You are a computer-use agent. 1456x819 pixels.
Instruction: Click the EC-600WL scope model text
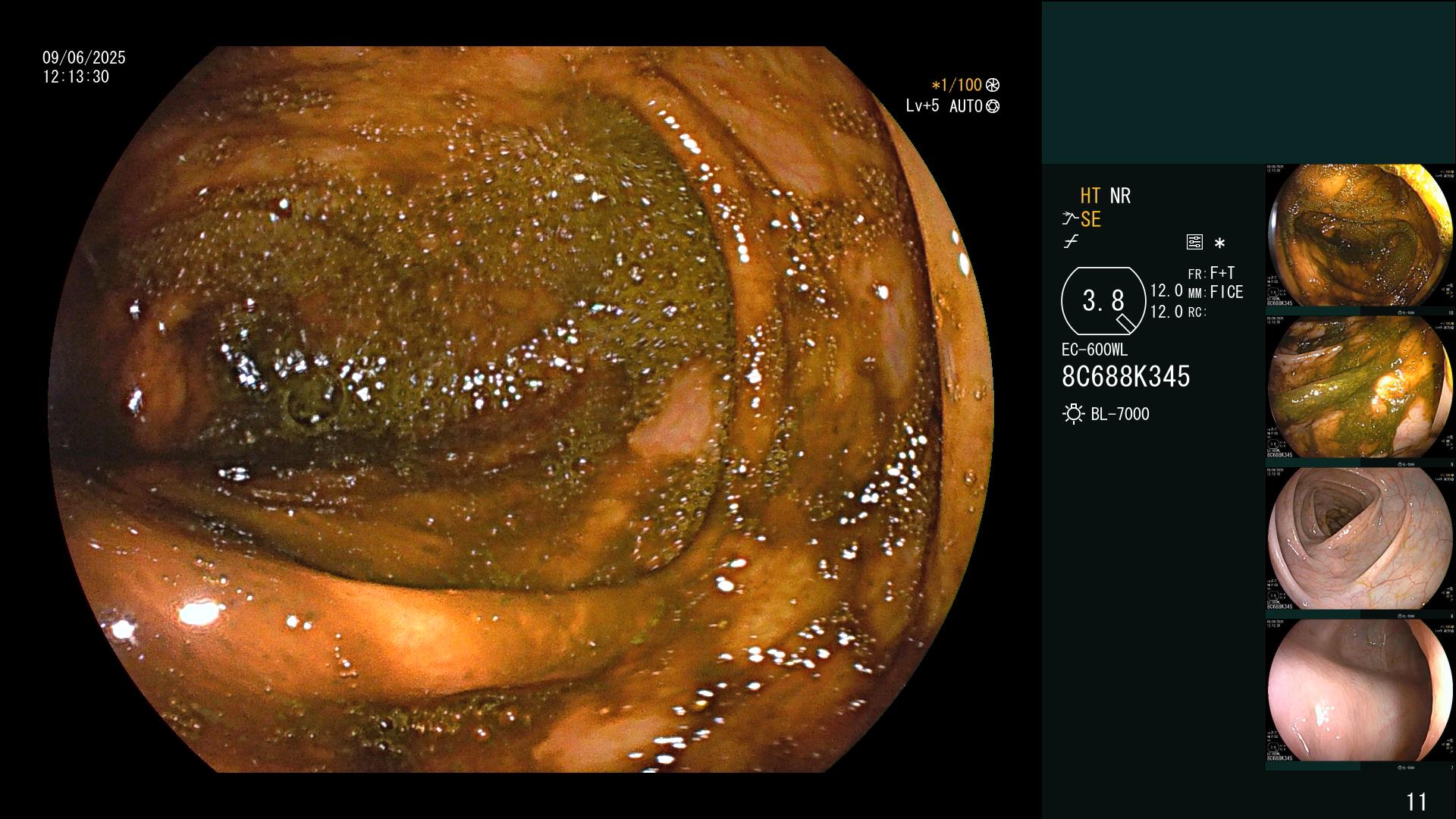tap(1094, 350)
